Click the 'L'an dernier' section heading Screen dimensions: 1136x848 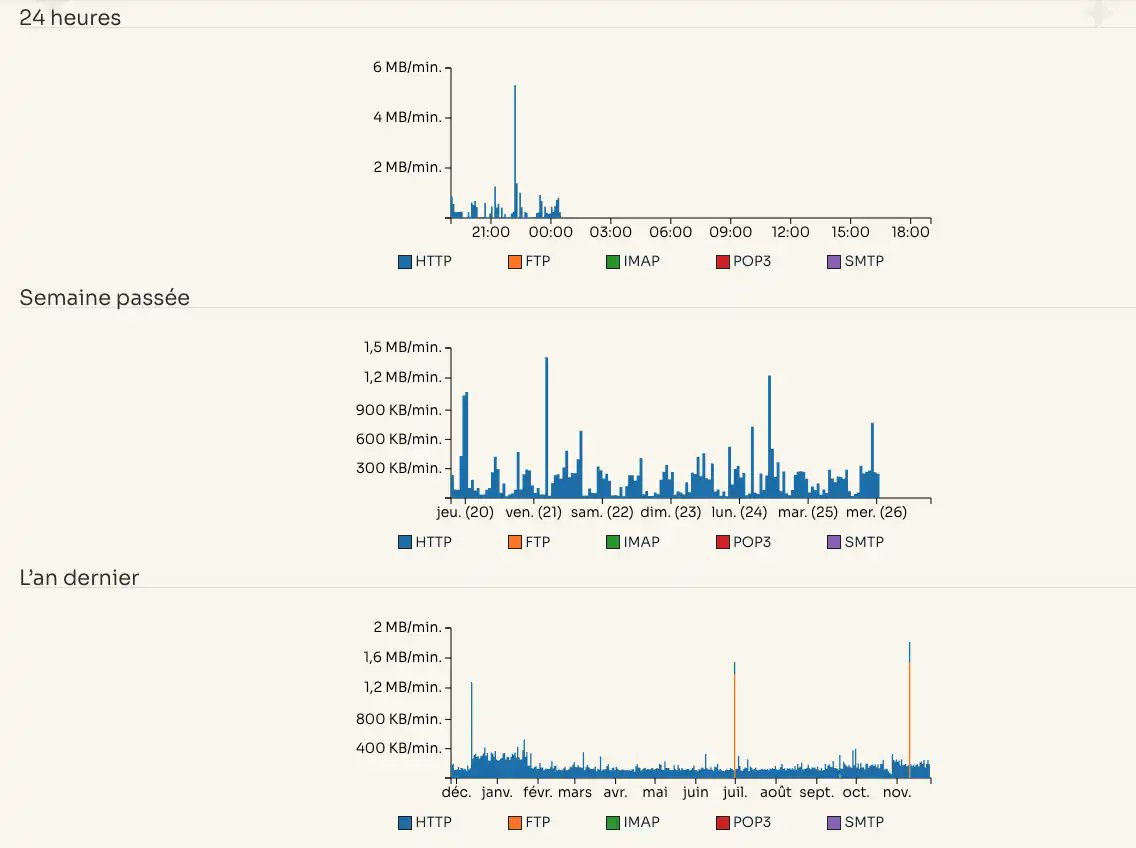[78, 577]
